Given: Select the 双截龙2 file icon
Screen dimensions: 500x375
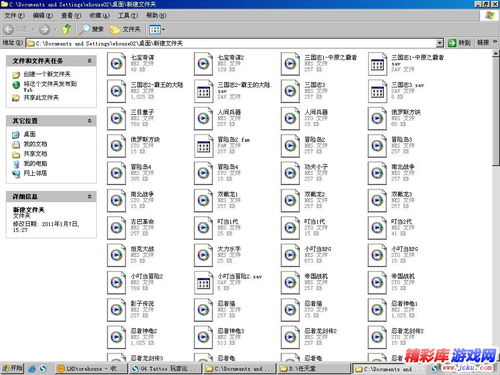Looking at the screenshot, I should pyautogui.click(x=290, y=200).
